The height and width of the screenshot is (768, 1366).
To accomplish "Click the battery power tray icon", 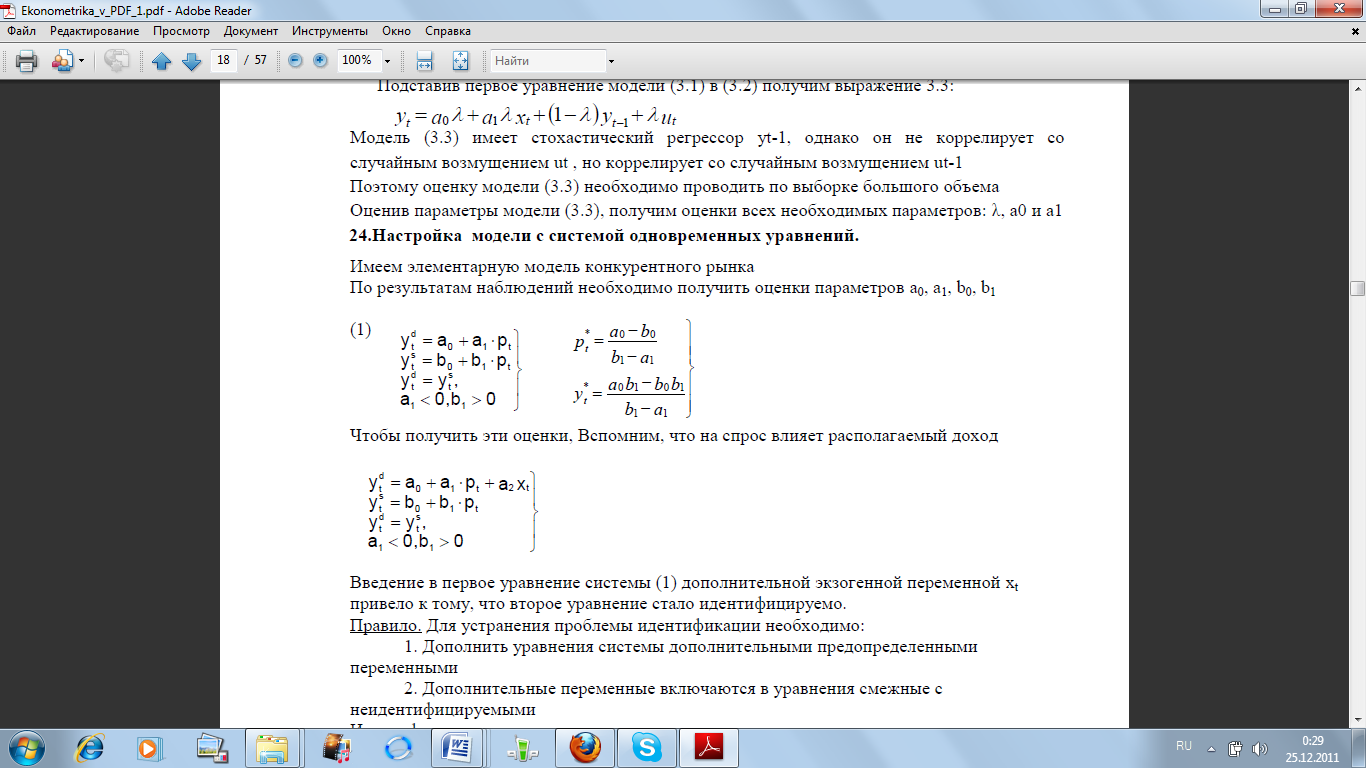I will 1236,748.
